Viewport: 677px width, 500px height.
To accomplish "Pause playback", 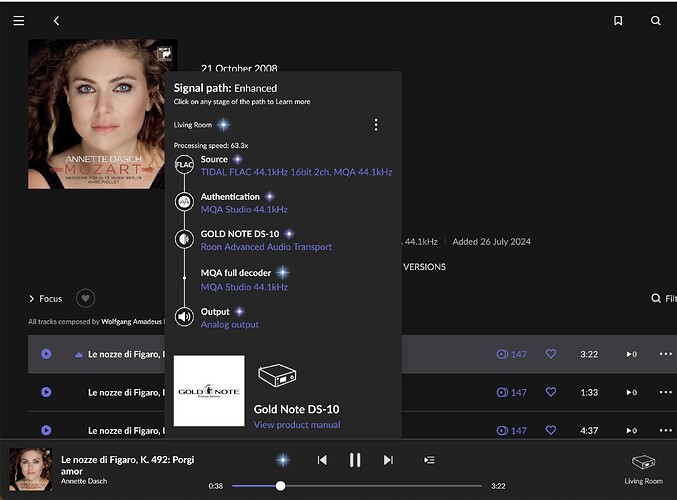I will coord(355,460).
